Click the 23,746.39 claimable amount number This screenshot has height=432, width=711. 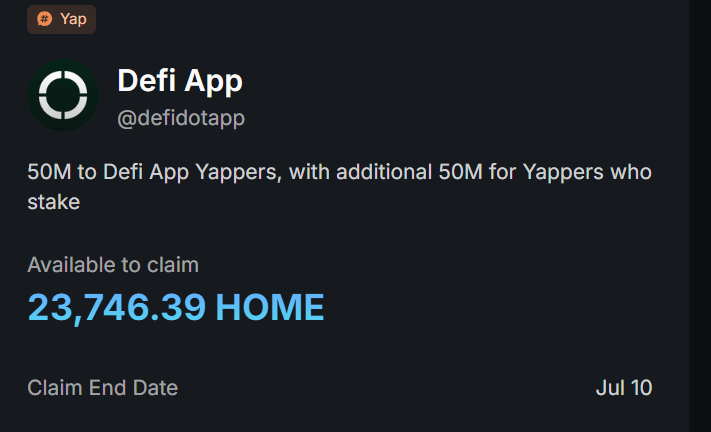117,308
